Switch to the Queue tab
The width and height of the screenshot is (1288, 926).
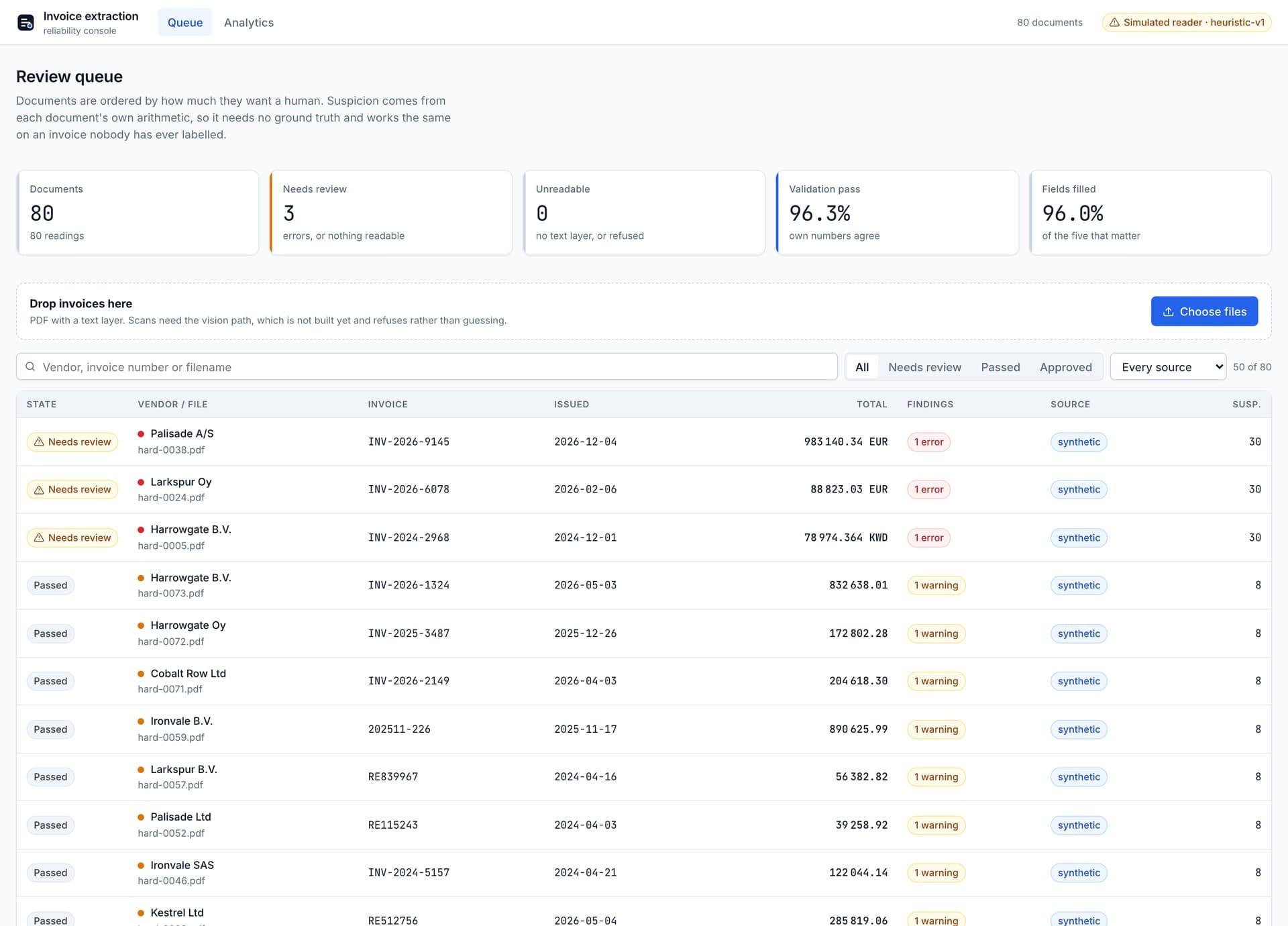(x=185, y=23)
